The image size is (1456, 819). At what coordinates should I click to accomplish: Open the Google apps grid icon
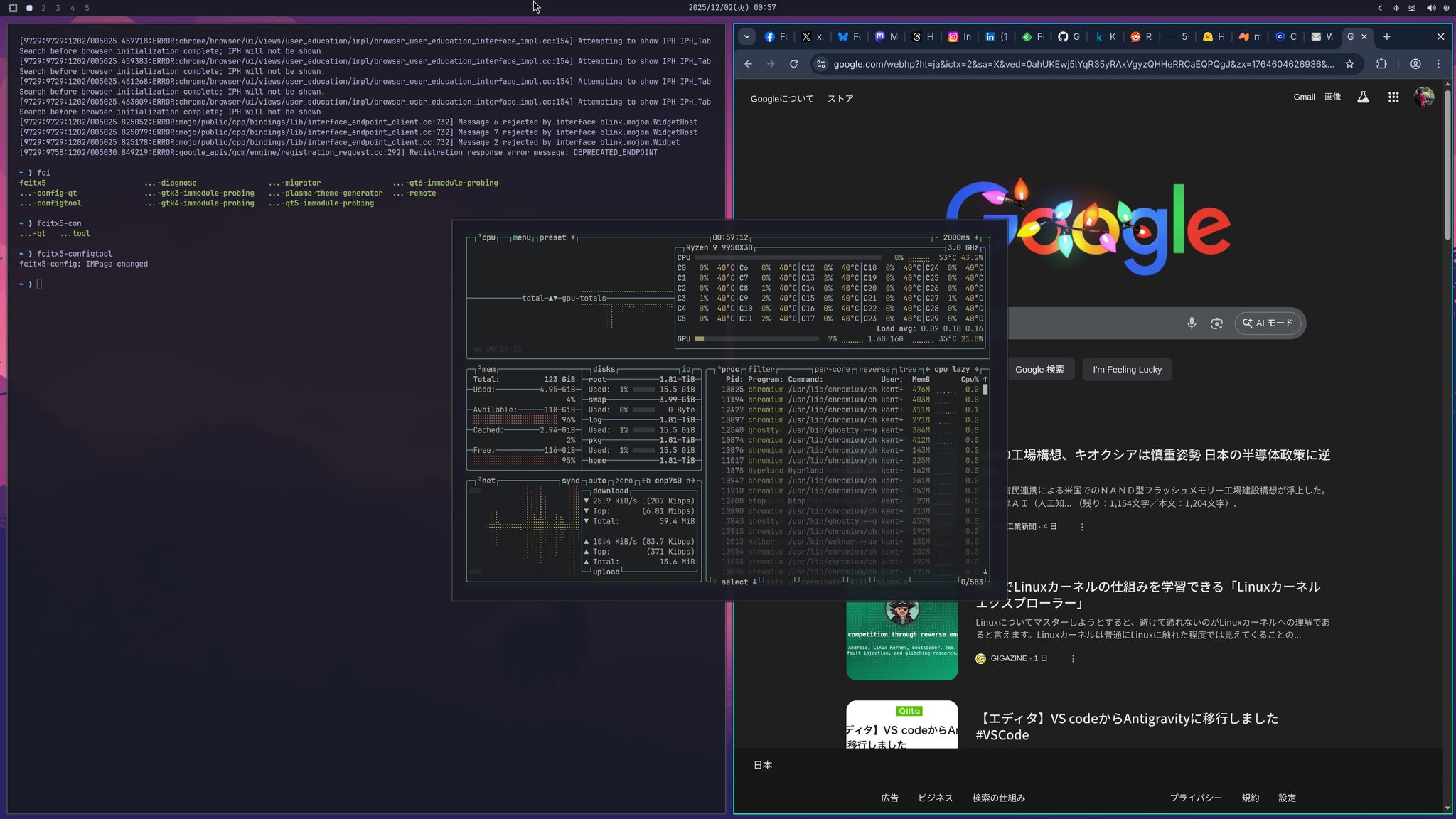1393,97
